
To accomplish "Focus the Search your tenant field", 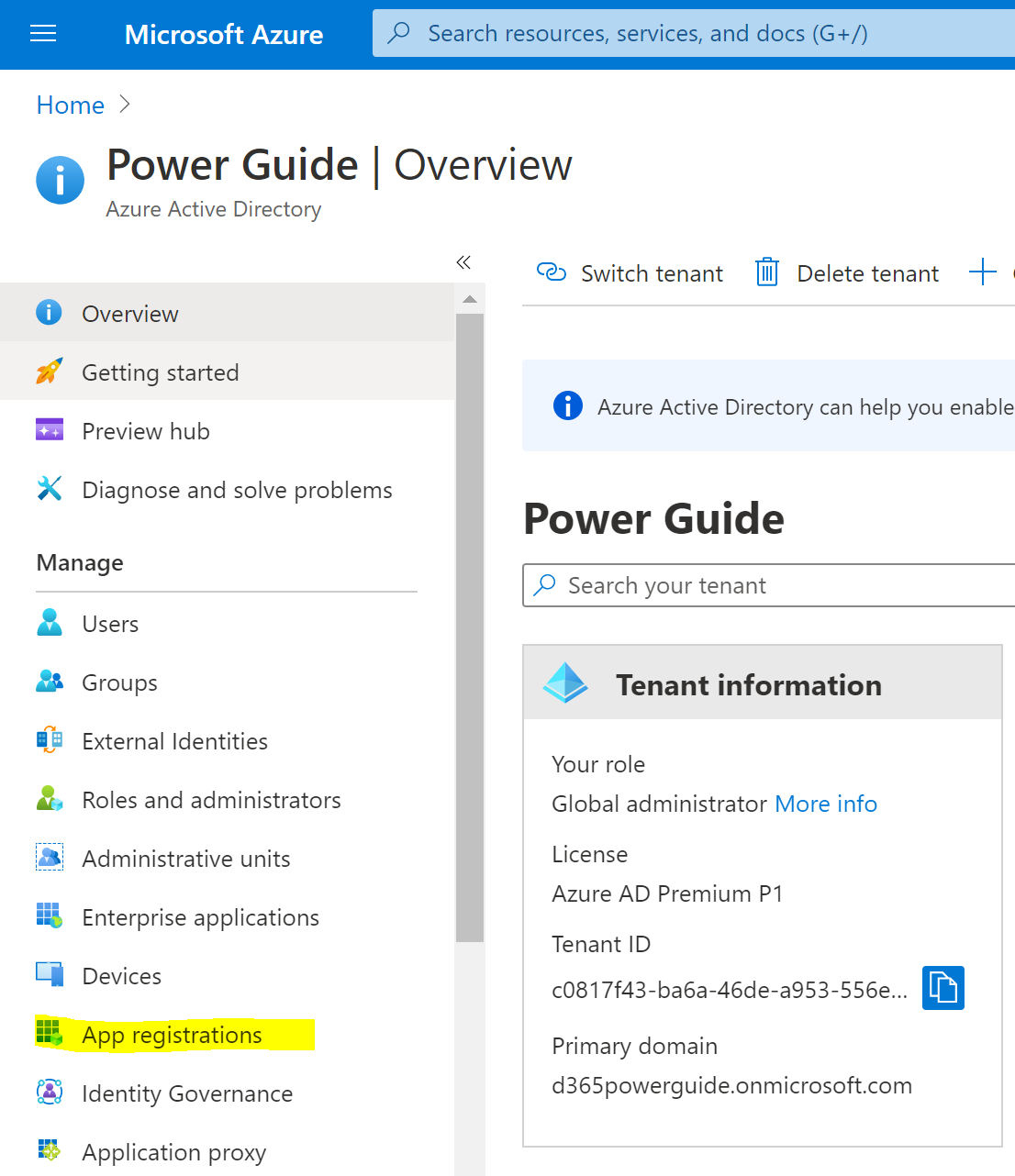I will click(769, 585).
